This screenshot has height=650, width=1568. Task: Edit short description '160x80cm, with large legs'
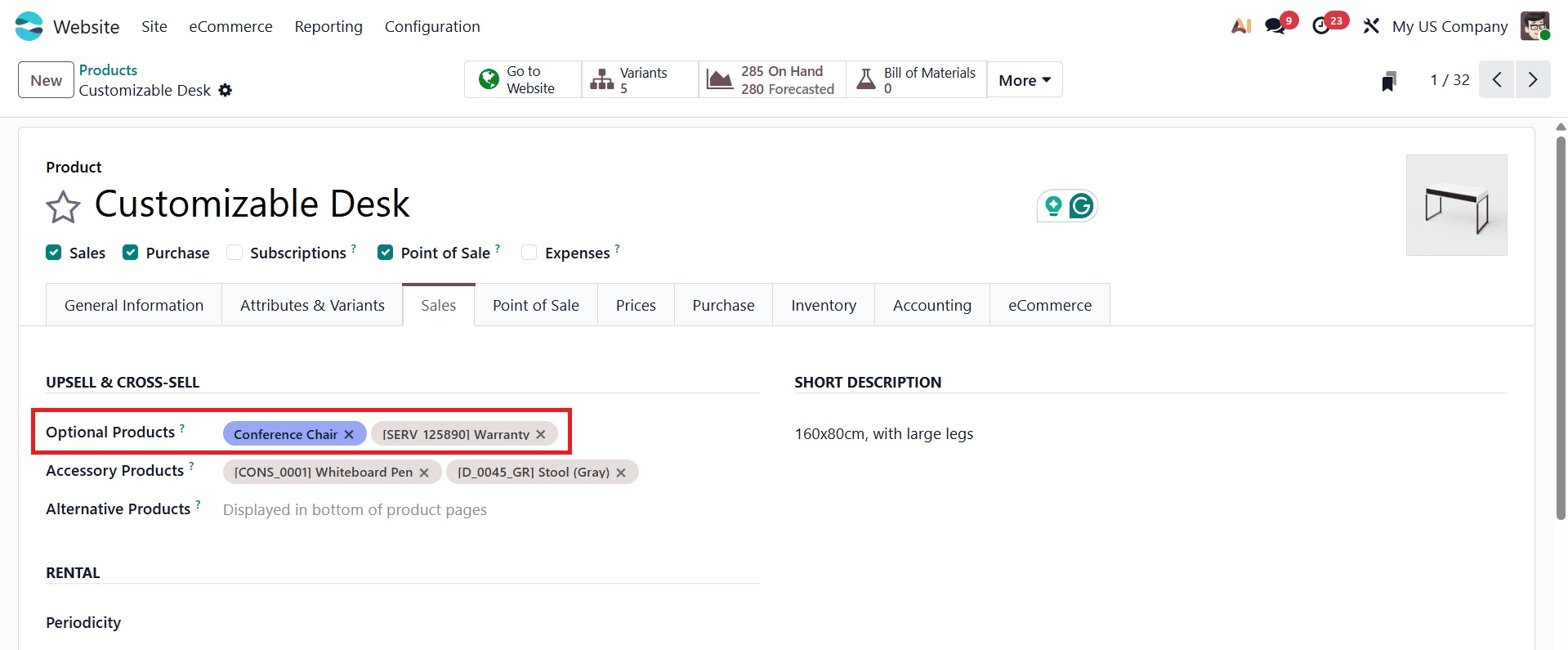coord(884,434)
